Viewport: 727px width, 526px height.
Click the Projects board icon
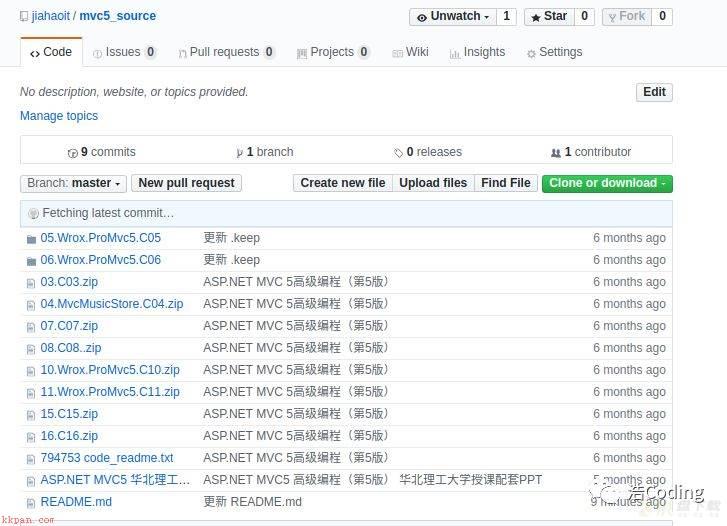click(x=301, y=54)
